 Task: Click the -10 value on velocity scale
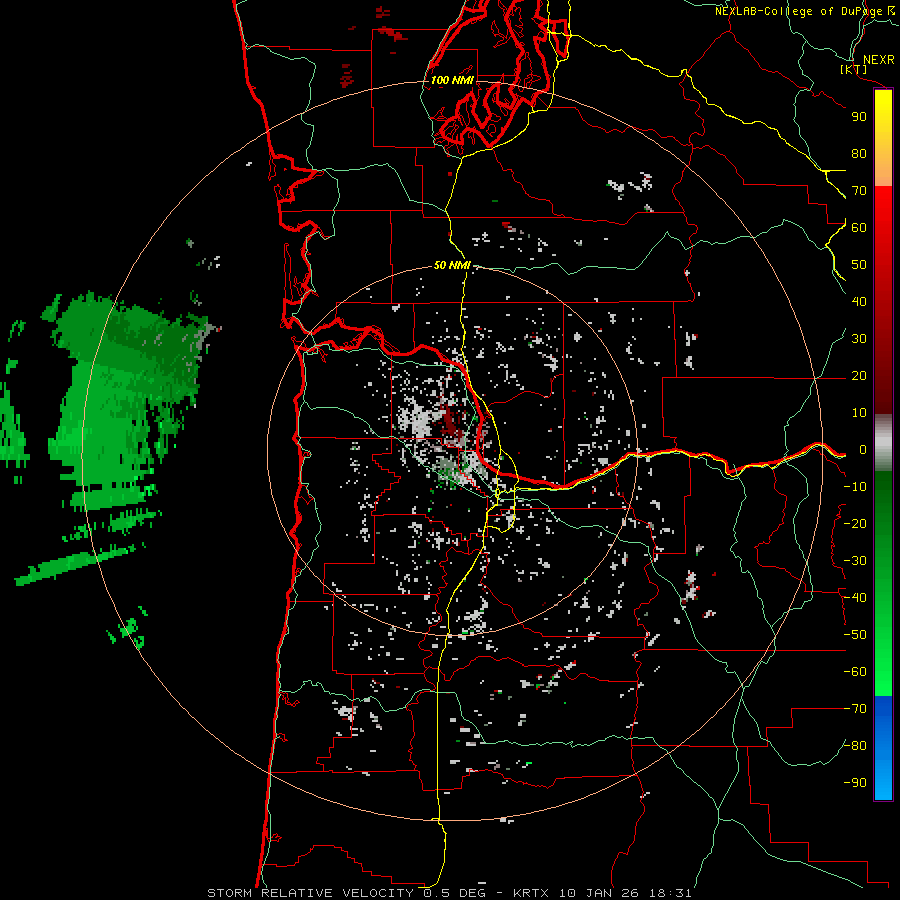tap(855, 487)
